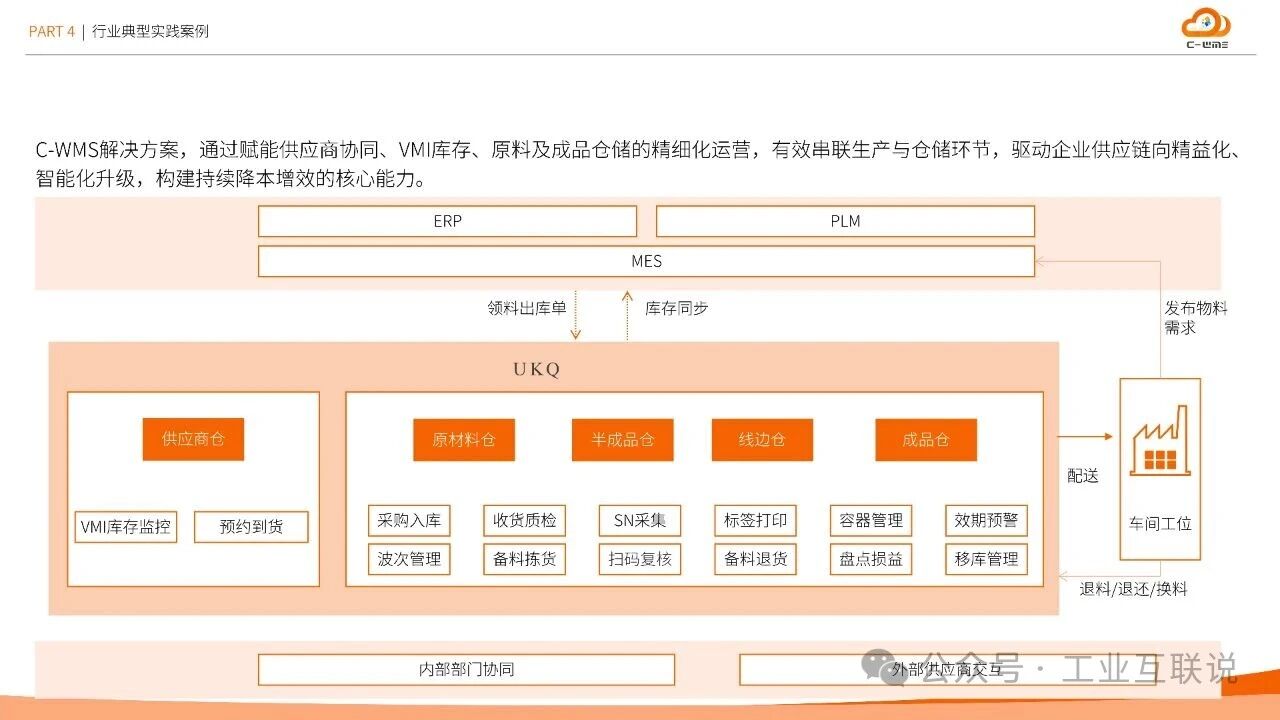Click the 供应商仓 orange block

(x=192, y=439)
